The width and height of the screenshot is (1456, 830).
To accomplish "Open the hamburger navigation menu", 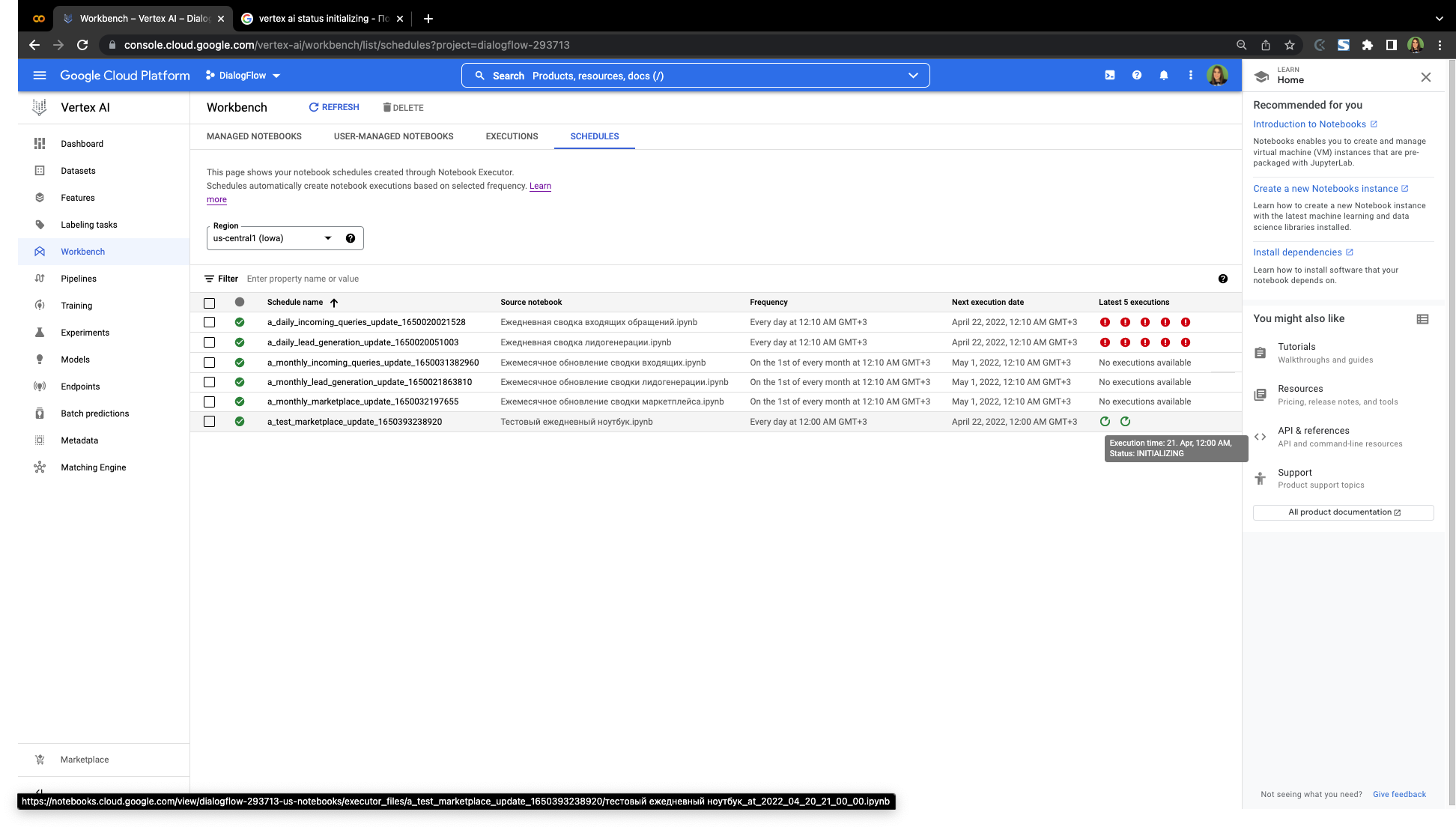I will (40, 76).
